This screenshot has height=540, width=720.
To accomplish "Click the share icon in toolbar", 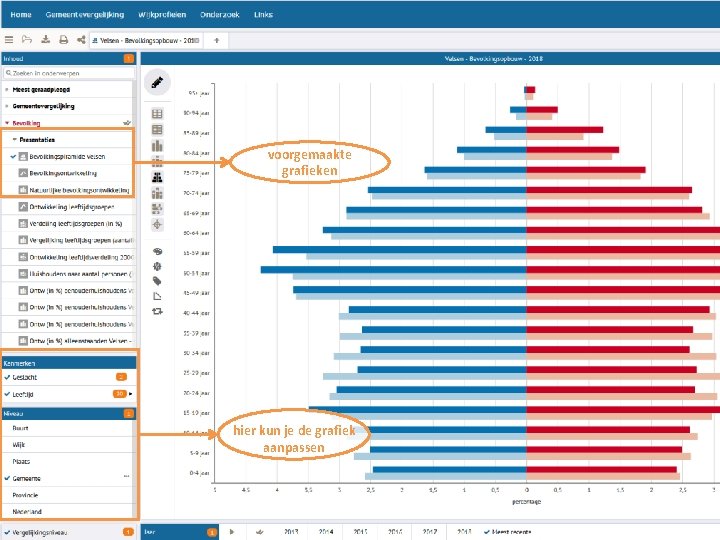I will click(81, 39).
